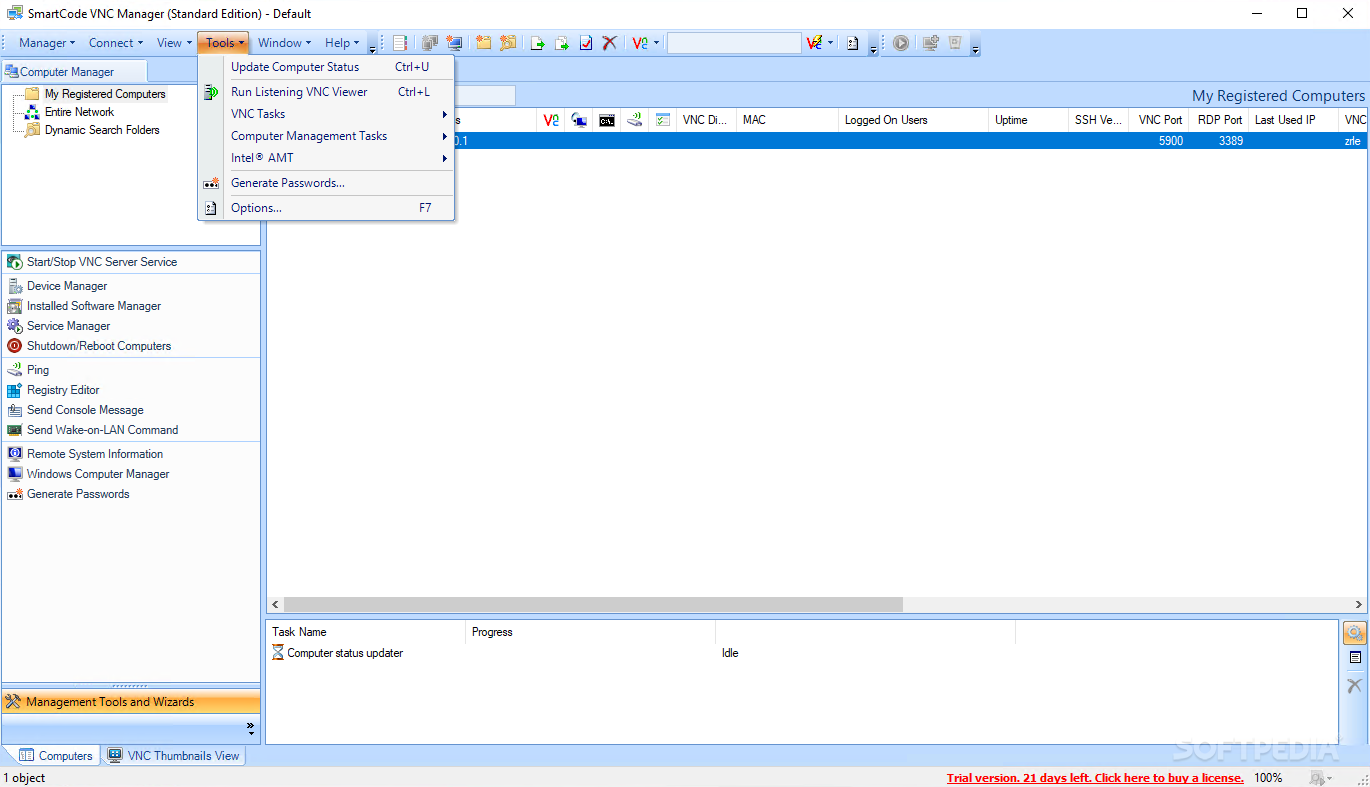The image size is (1370, 787).
Task: Click the import document toolbar icon
Action: click(537, 43)
